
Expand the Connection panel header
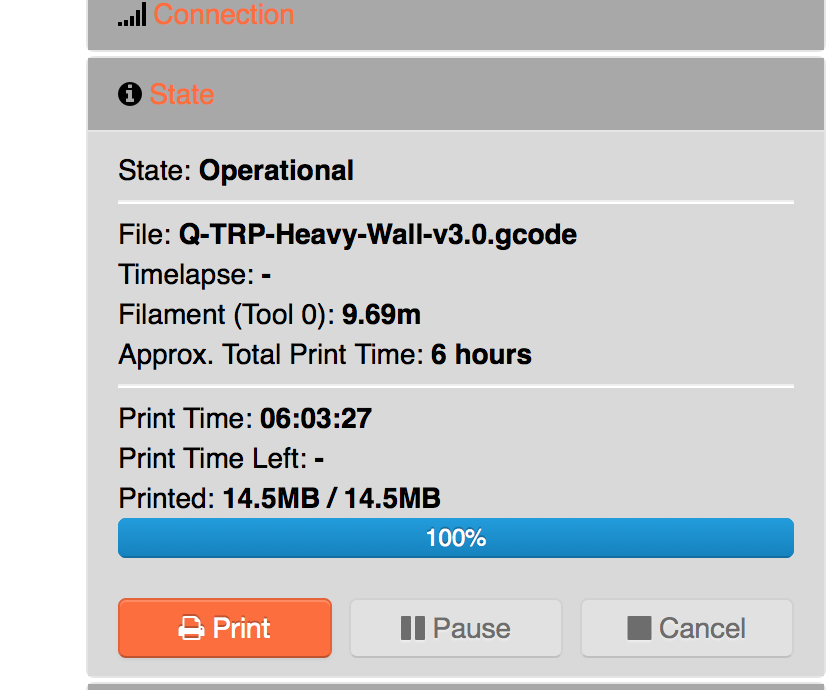224,15
